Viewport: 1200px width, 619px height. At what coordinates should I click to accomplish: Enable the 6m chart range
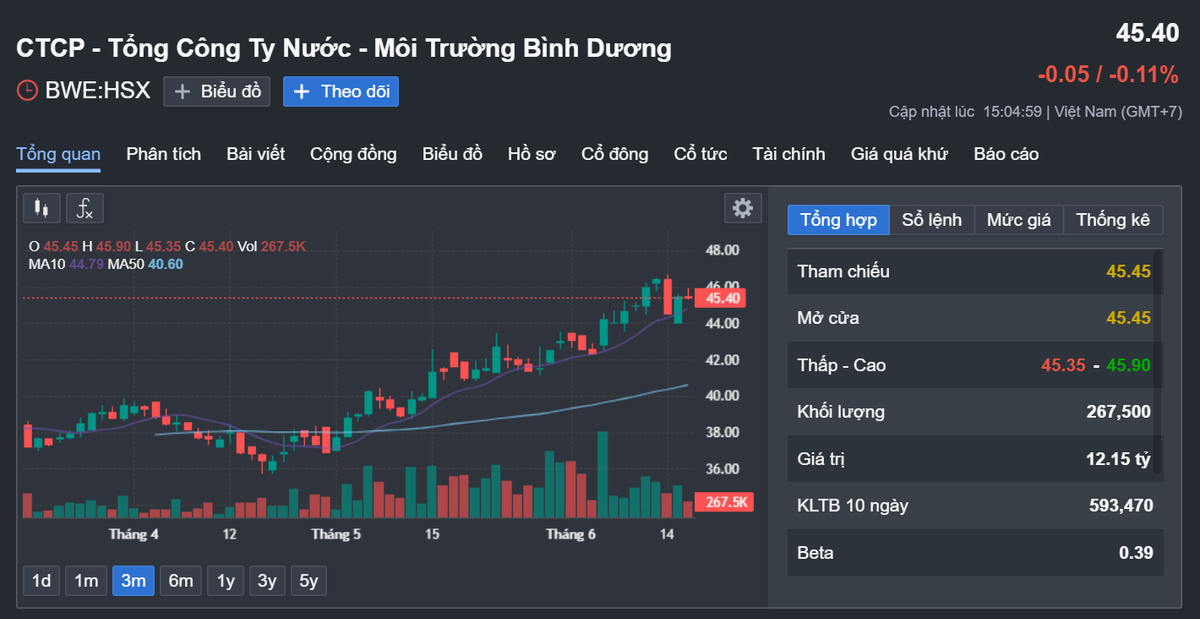(x=180, y=580)
